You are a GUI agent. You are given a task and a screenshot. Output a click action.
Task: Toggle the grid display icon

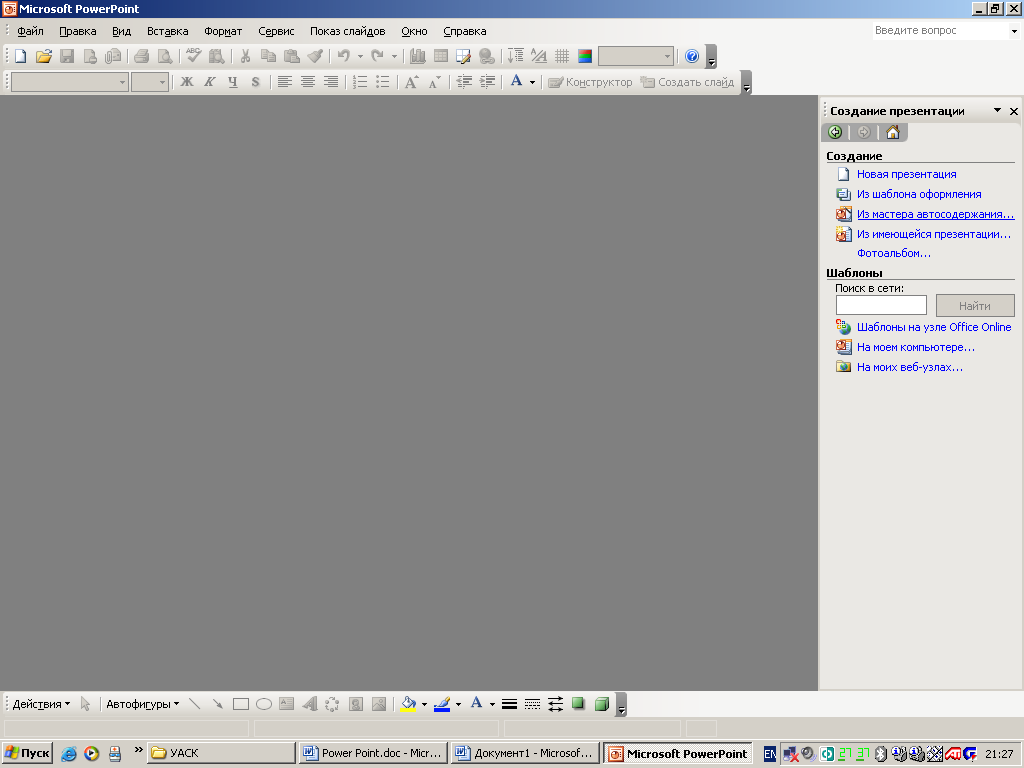pos(562,56)
